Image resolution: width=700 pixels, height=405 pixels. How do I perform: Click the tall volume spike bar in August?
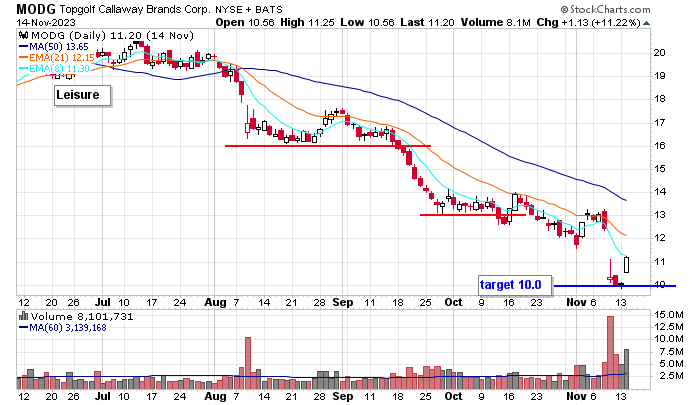(248, 363)
